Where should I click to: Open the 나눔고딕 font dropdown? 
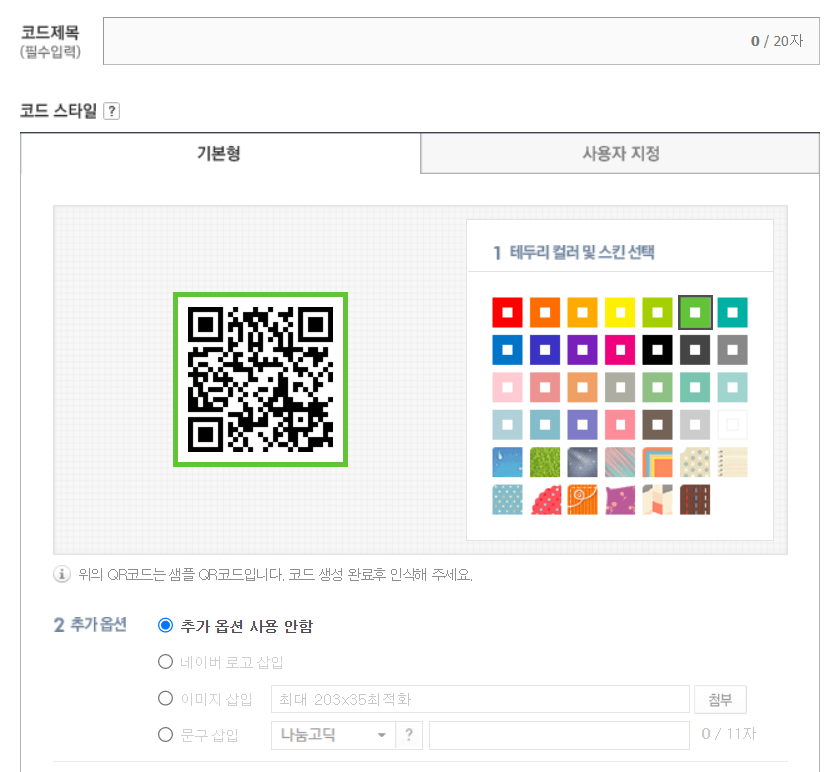[333, 735]
